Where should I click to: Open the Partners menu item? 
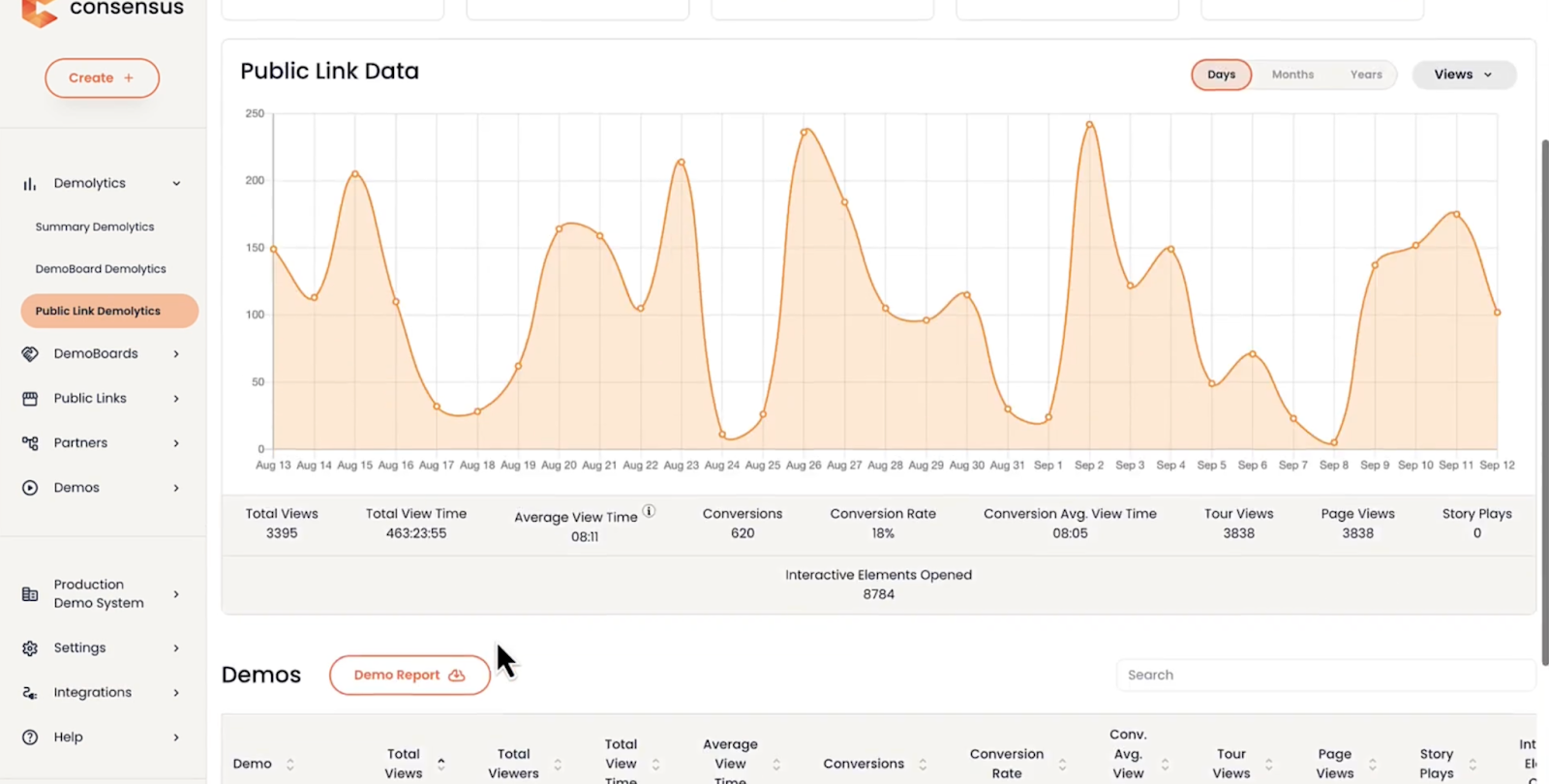[80, 443]
